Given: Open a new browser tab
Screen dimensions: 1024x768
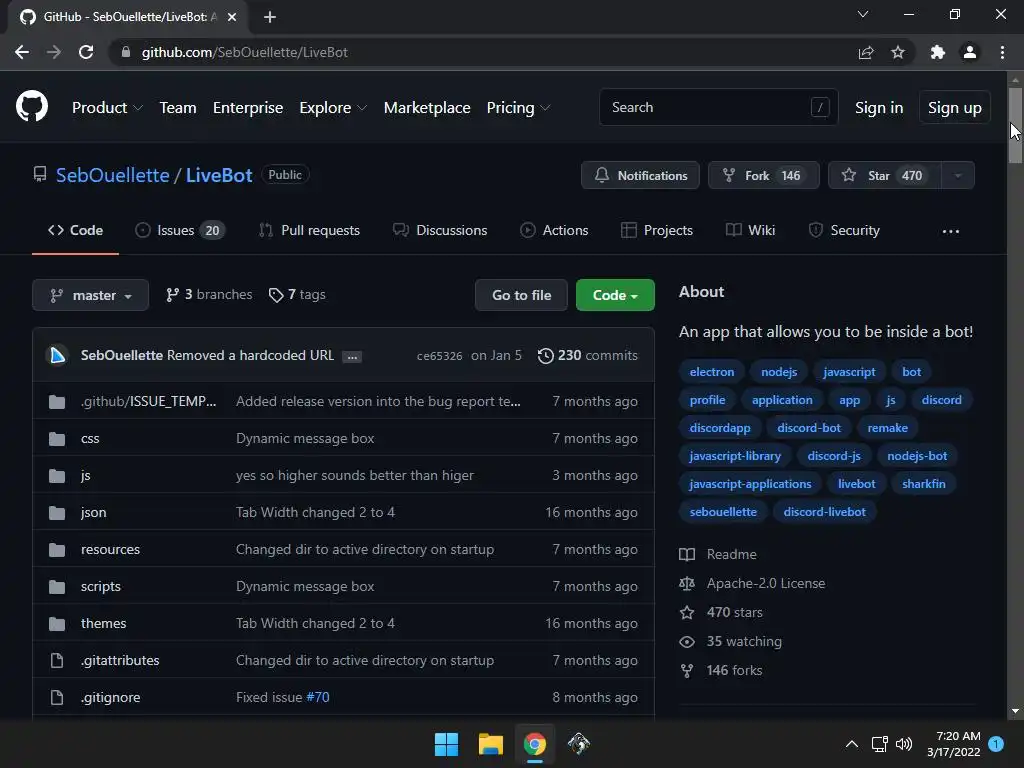Looking at the screenshot, I should (x=270, y=17).
